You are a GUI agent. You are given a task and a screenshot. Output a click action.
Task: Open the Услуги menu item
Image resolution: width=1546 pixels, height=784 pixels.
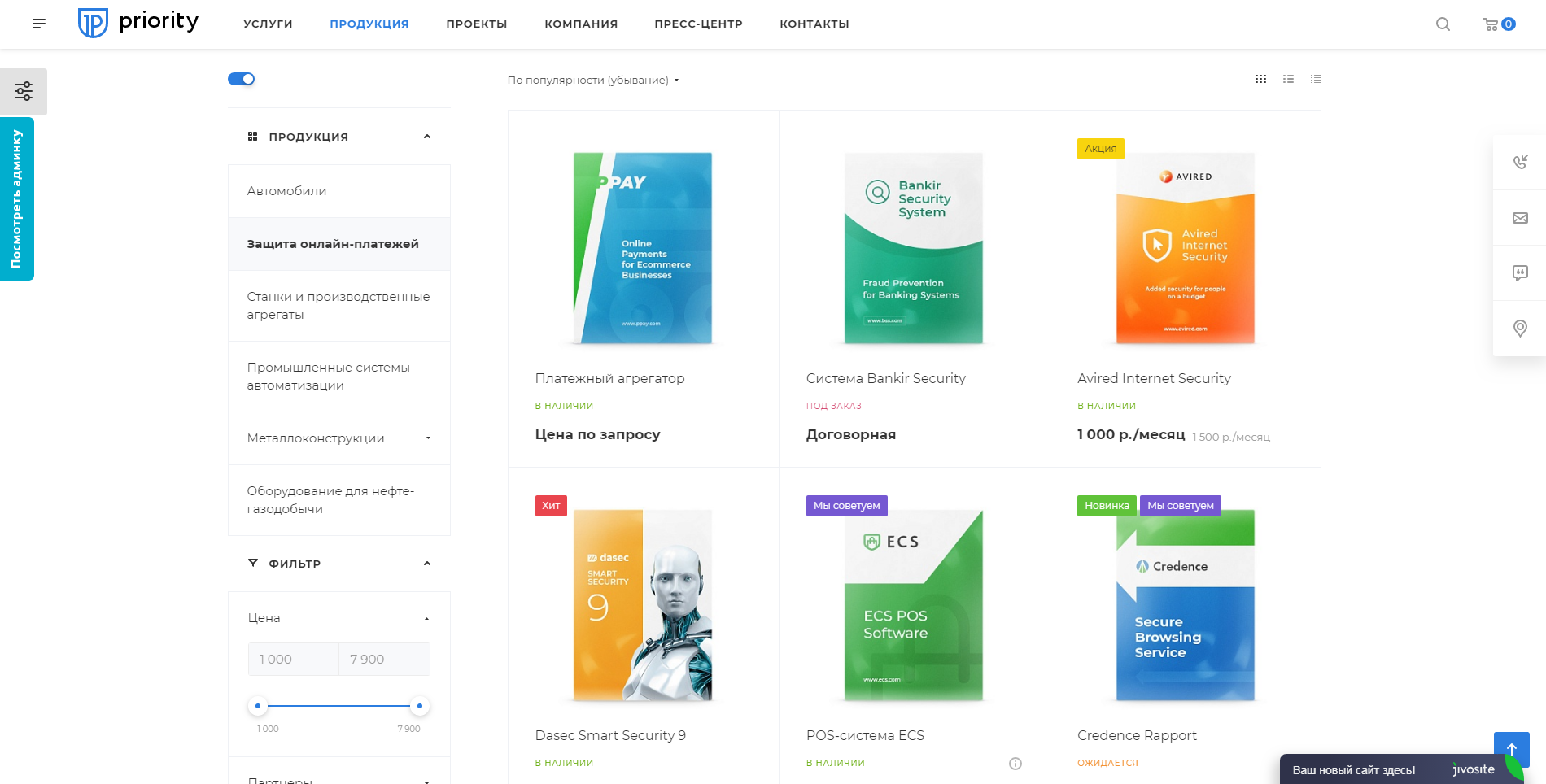[268, 24]
